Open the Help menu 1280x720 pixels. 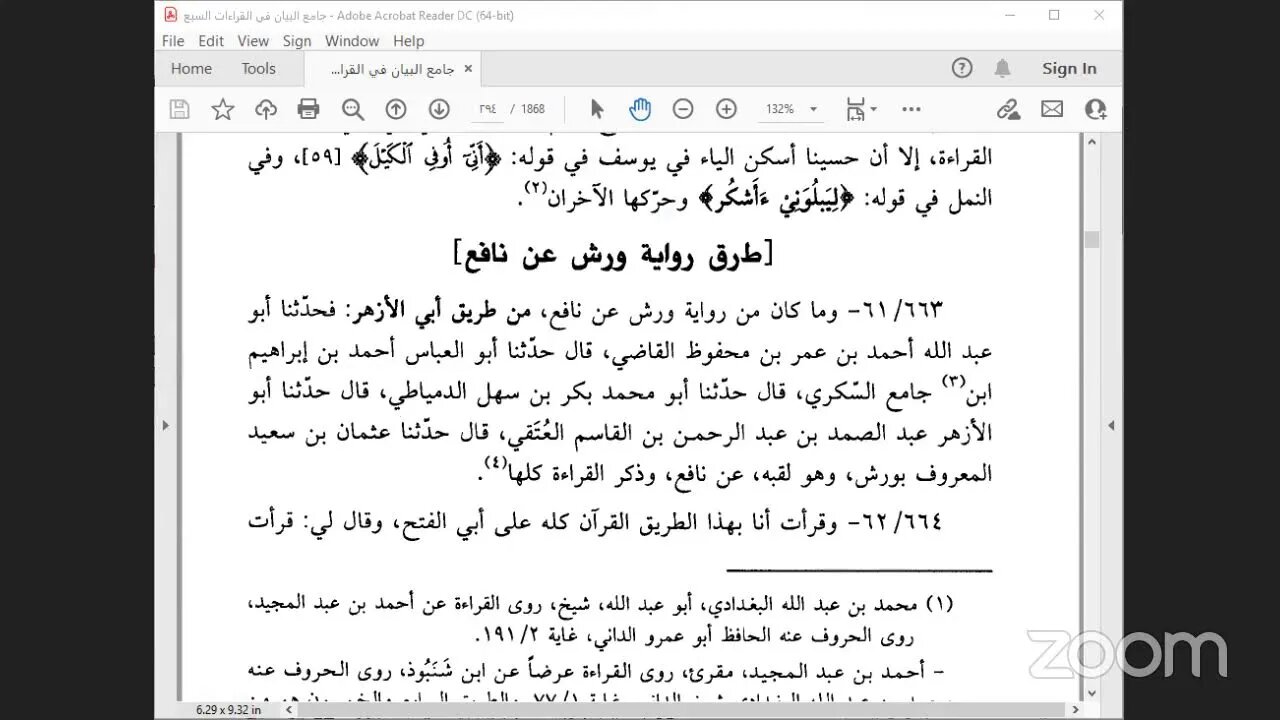coord(409,41)
